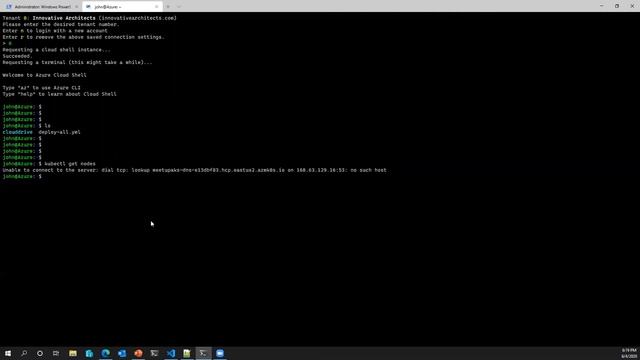Open Windows search from taskbar
Image resolution: width=640 pixels, height=360 pixels.
click(24, 353)
